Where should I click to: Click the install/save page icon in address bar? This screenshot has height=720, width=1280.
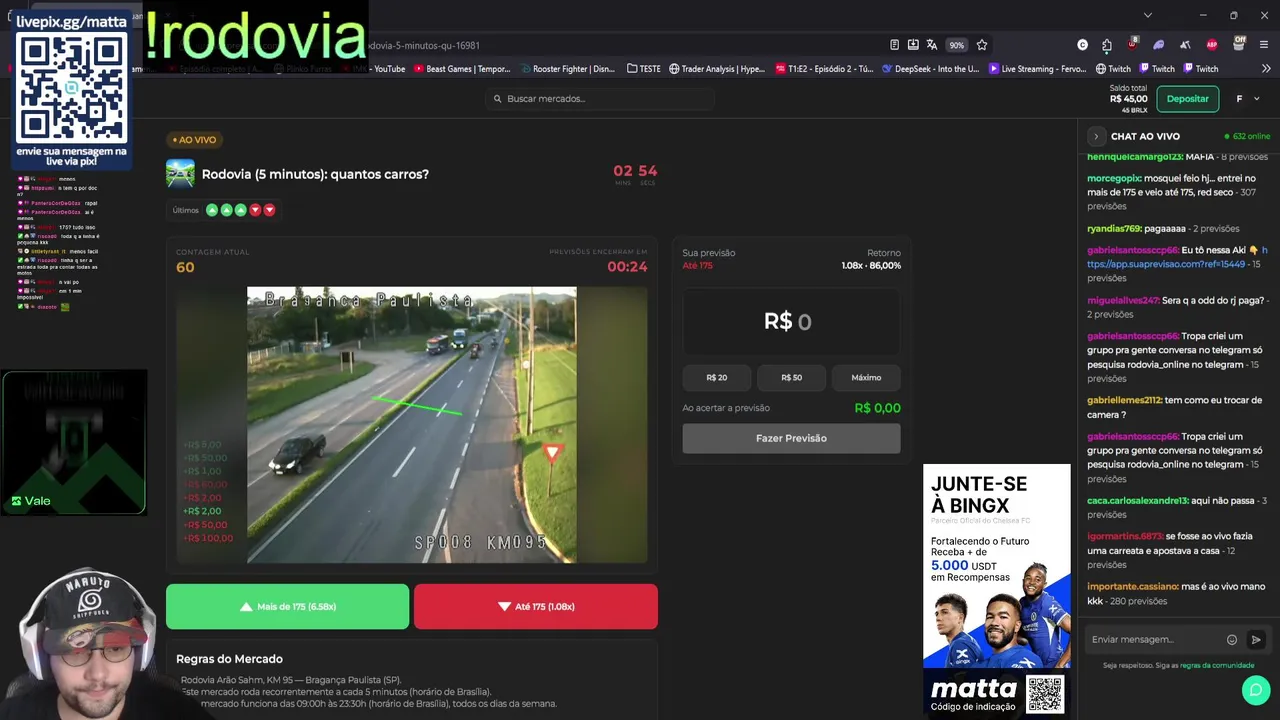(913, 45)
